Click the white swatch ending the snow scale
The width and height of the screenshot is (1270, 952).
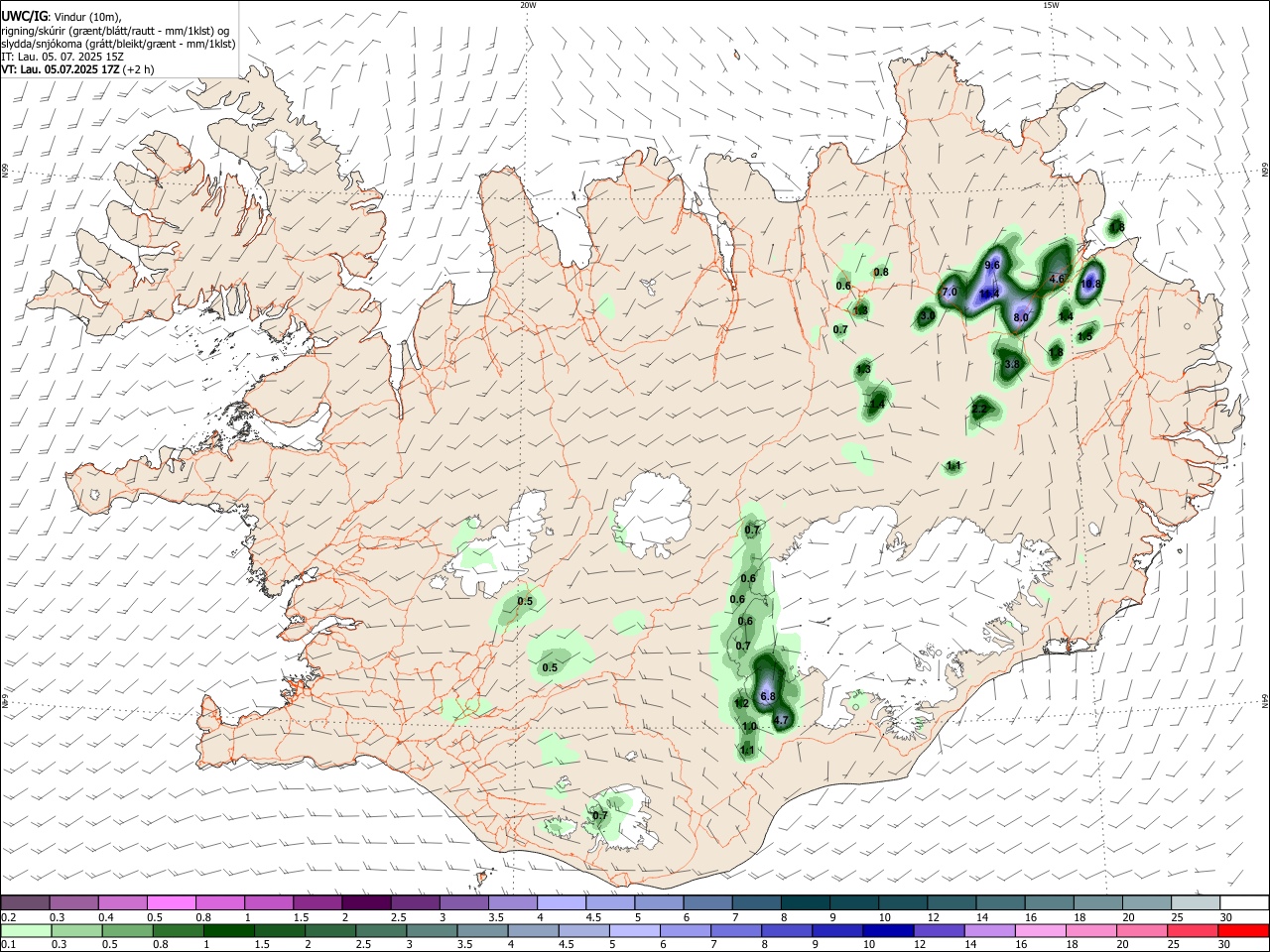[x=1243, y=902]
